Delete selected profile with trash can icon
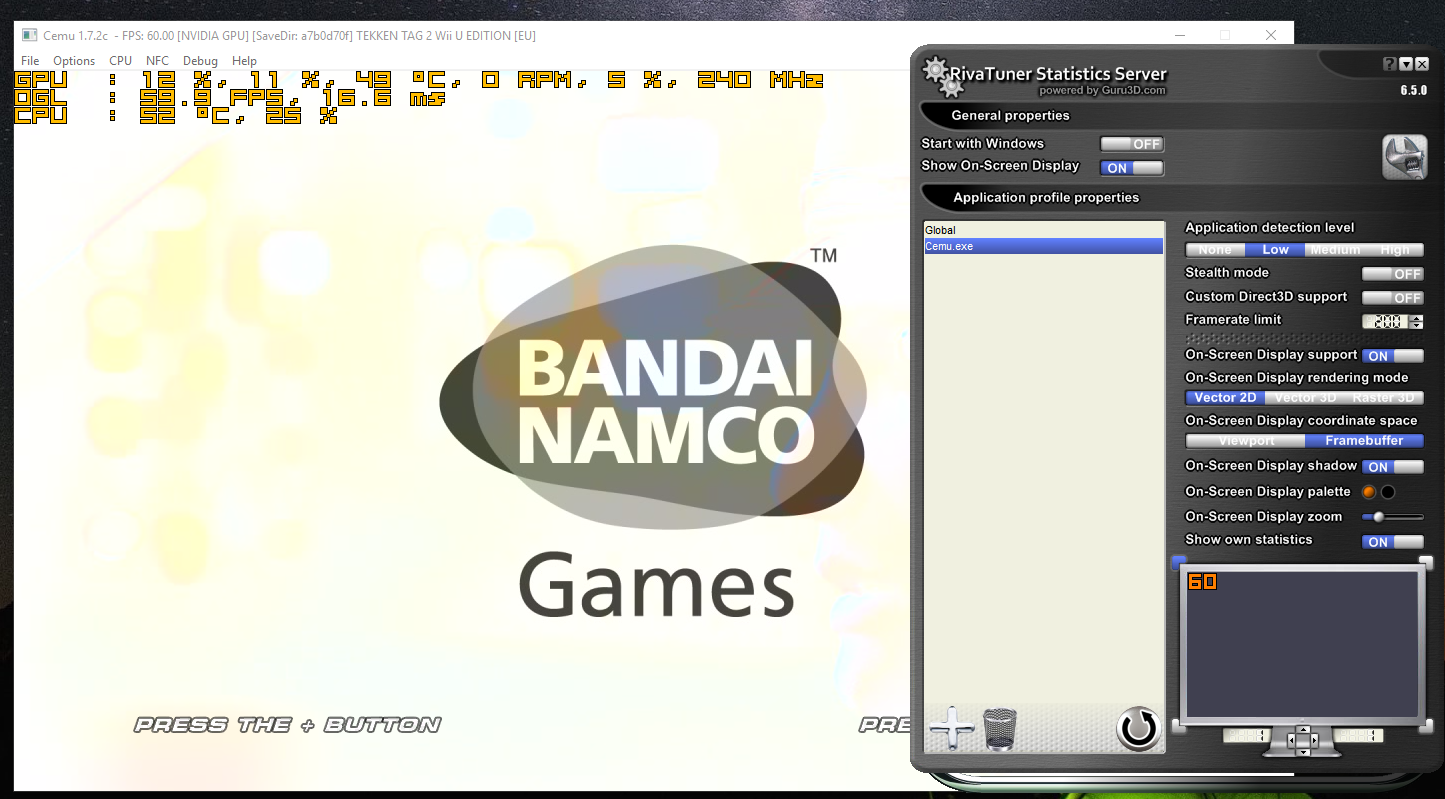 click(x=1000, y=729)
